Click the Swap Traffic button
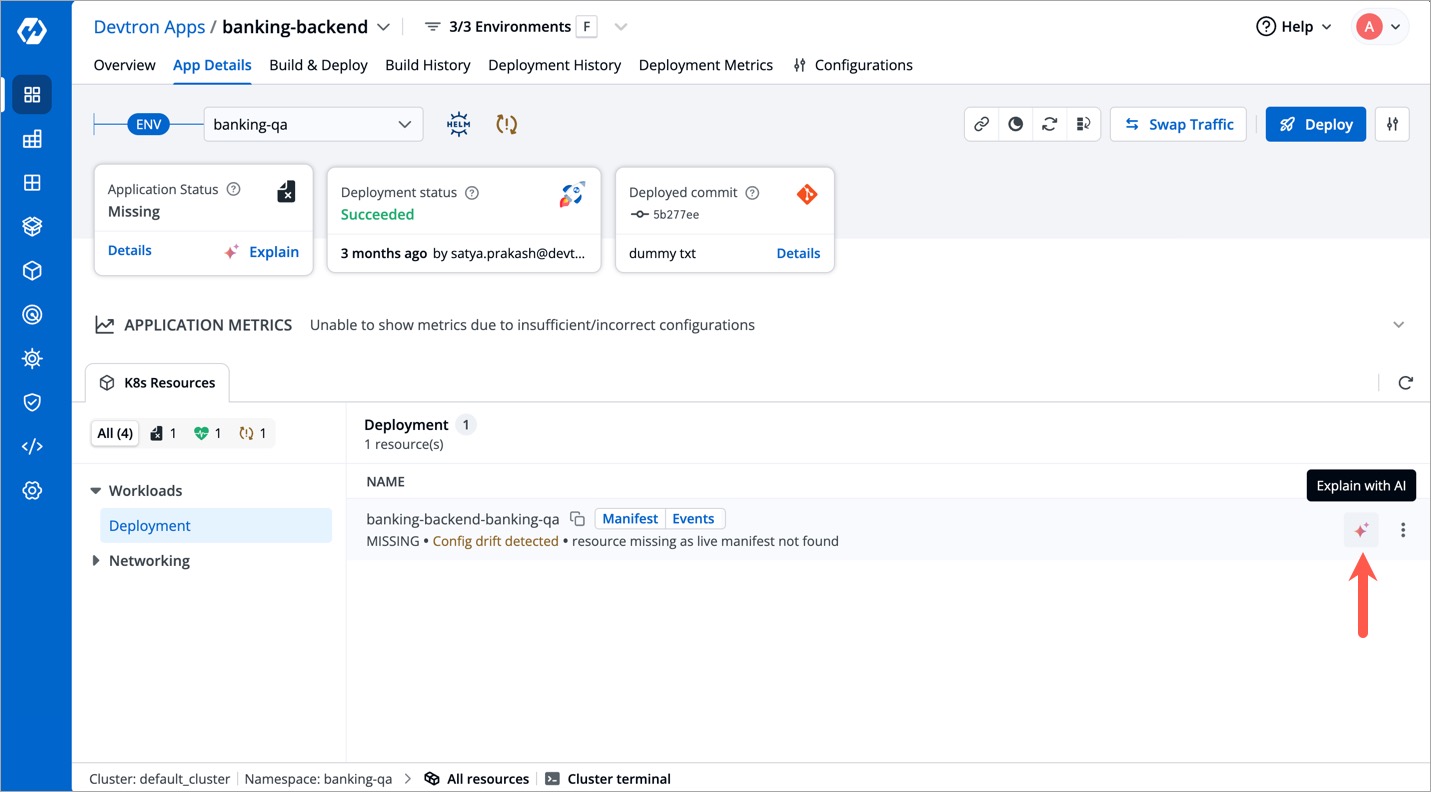 [x=1178, y=123]
